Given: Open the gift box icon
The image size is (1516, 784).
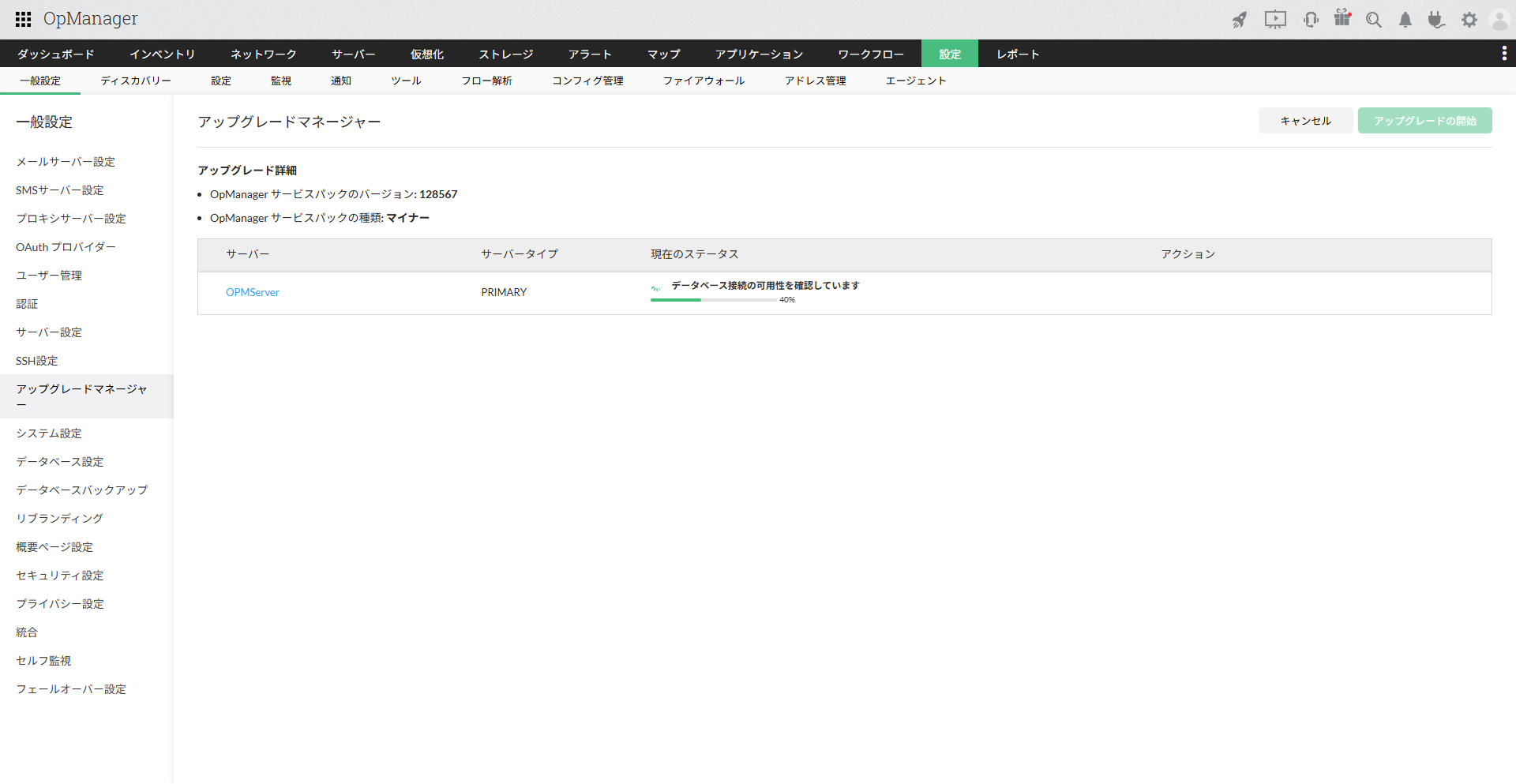Looking at the screenshot, I should [1342, 17].
